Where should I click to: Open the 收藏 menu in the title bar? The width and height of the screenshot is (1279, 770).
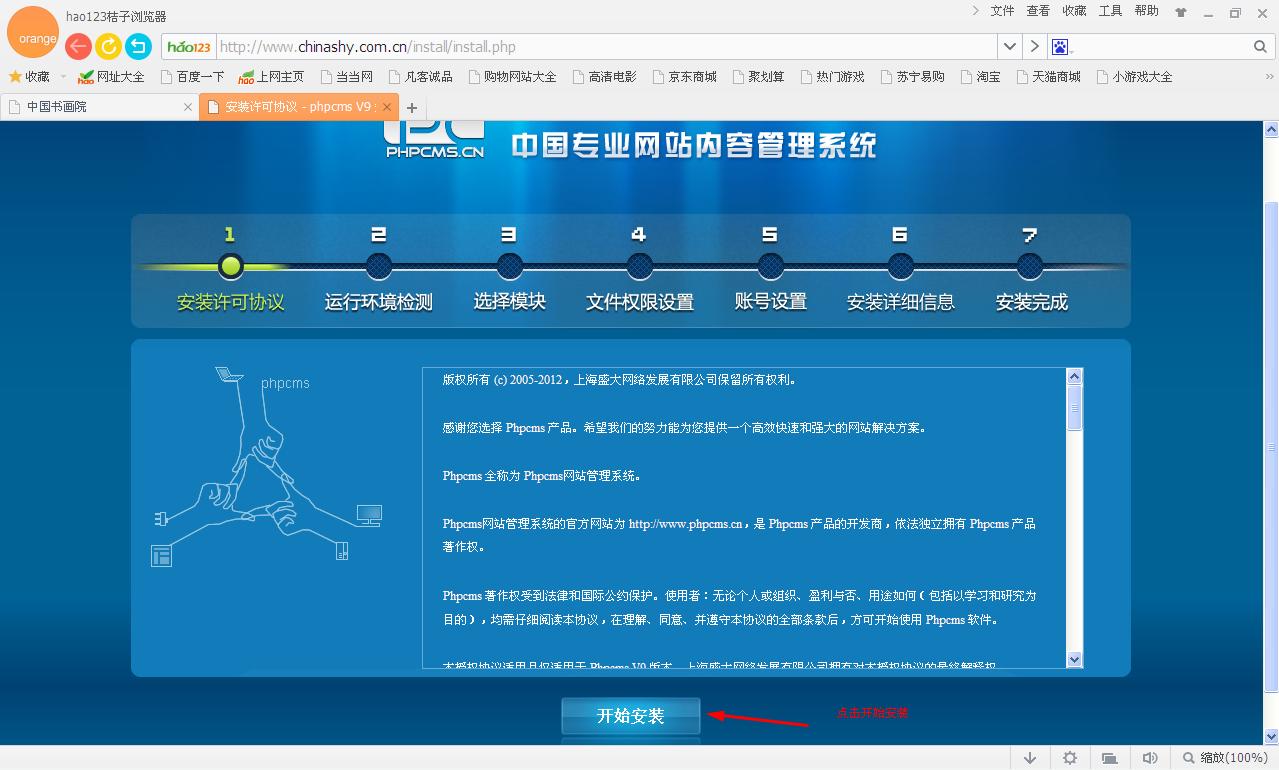pos(1074,11)
